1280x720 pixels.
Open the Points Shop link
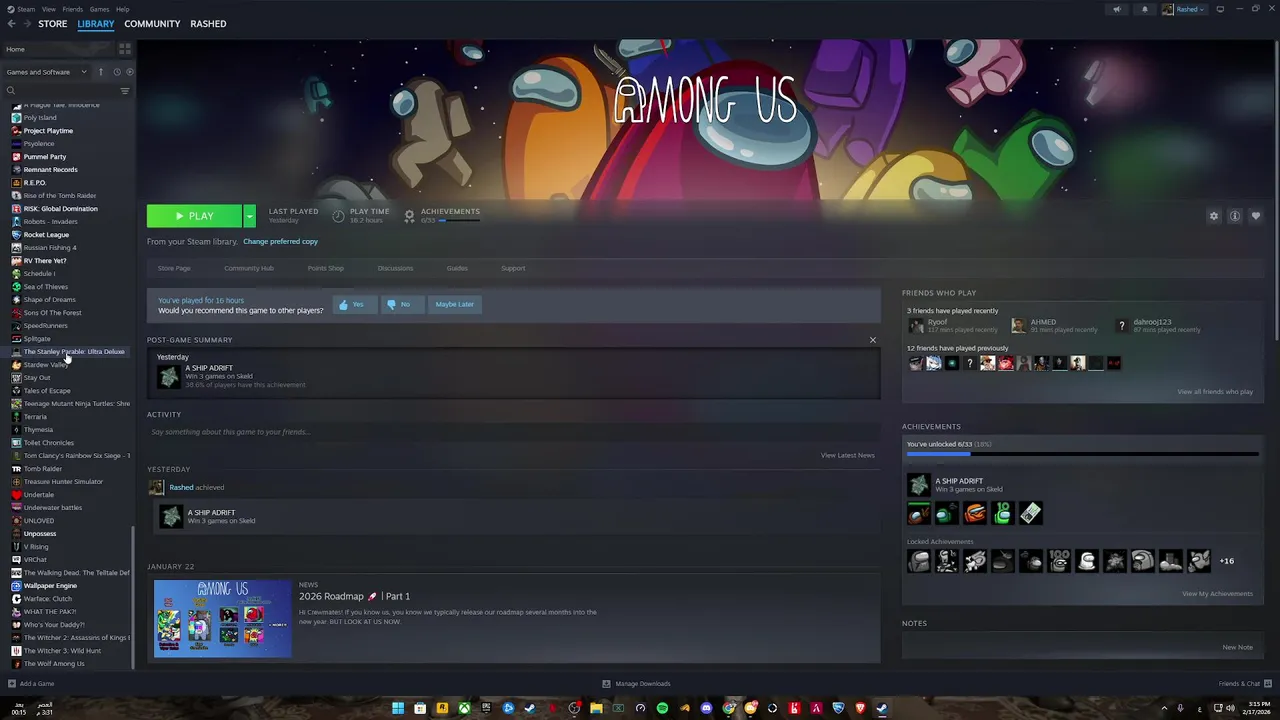325,268
